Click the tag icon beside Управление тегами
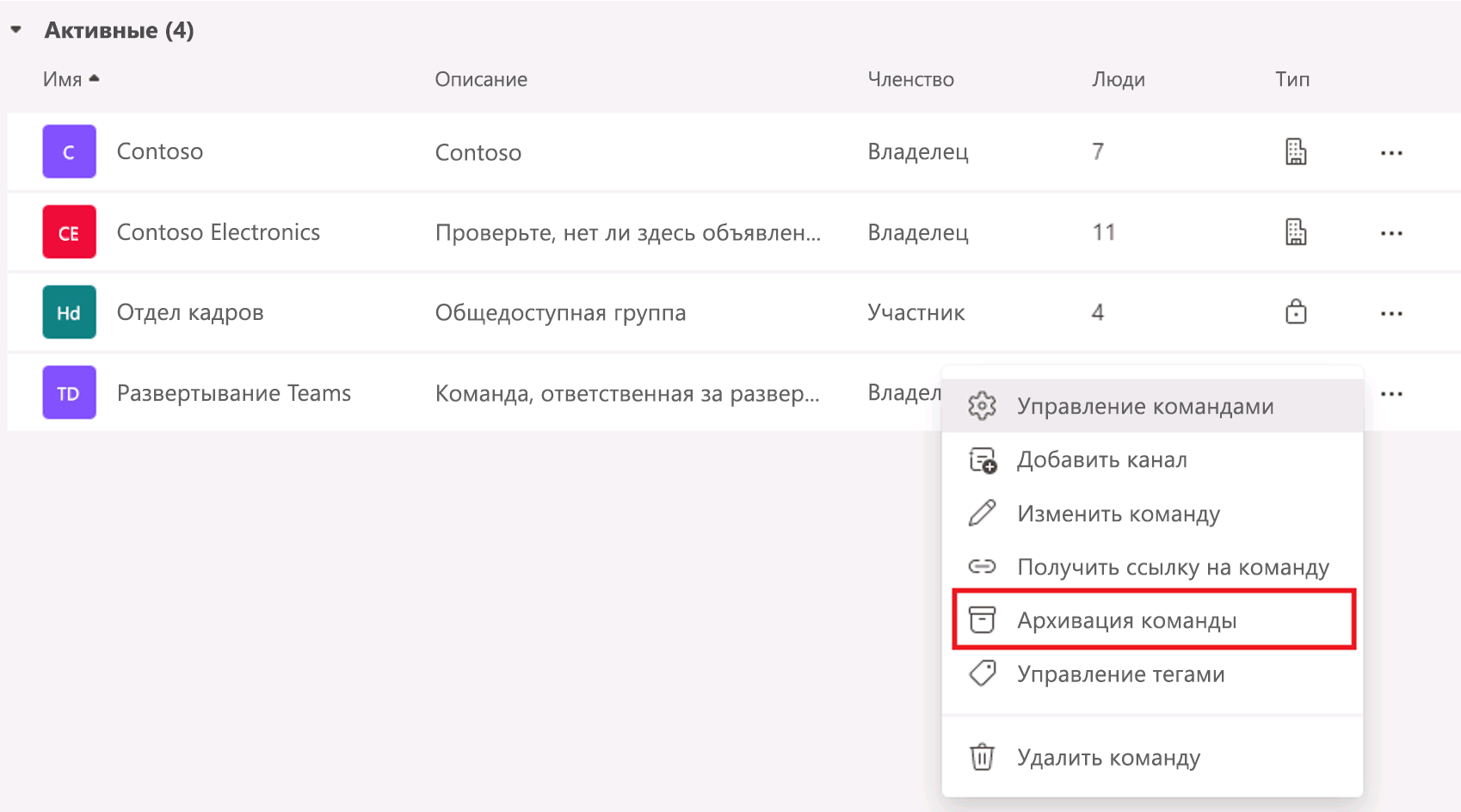The image size is (1461, 812). tap(983, 673)
